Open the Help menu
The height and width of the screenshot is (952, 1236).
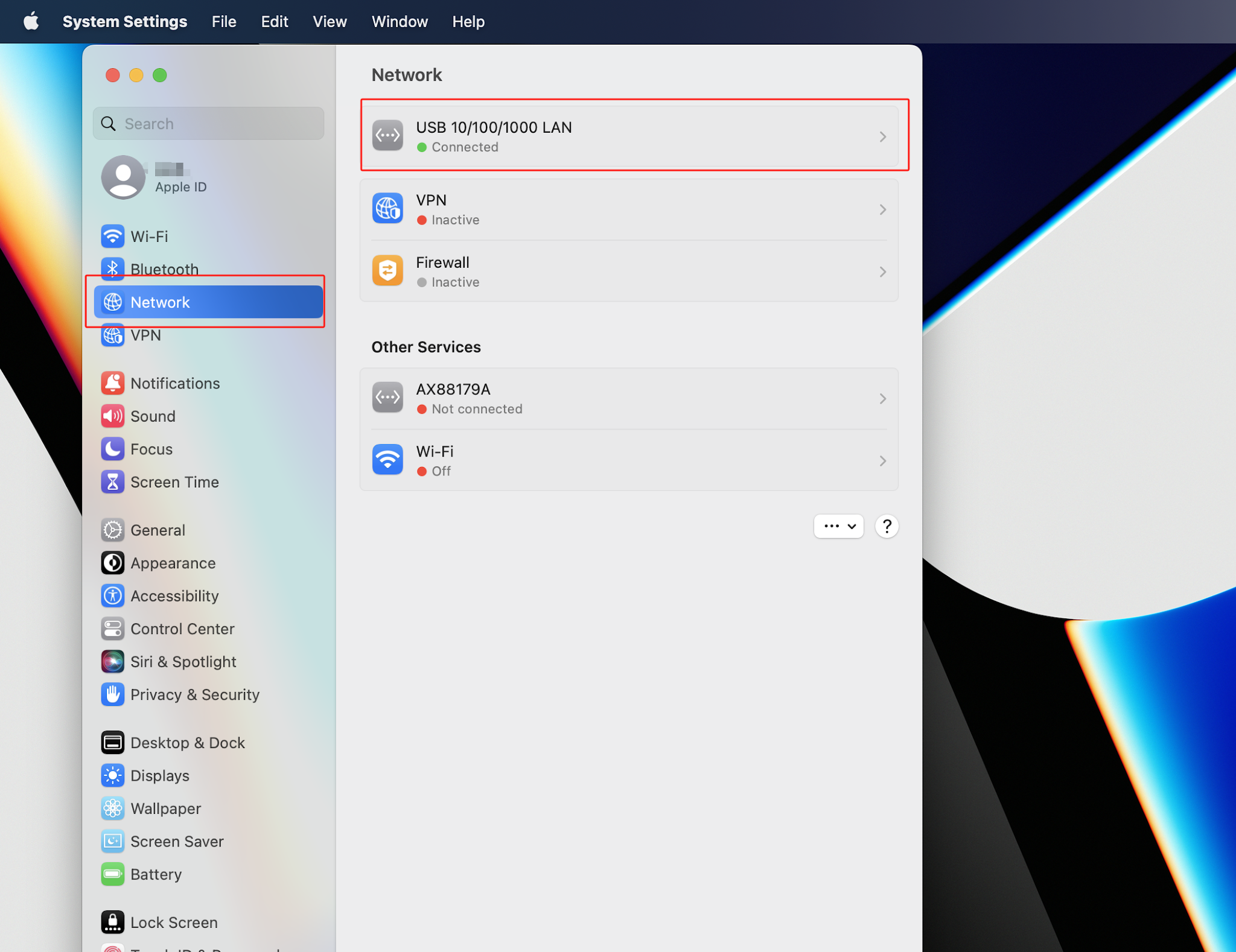click(468, 22)
